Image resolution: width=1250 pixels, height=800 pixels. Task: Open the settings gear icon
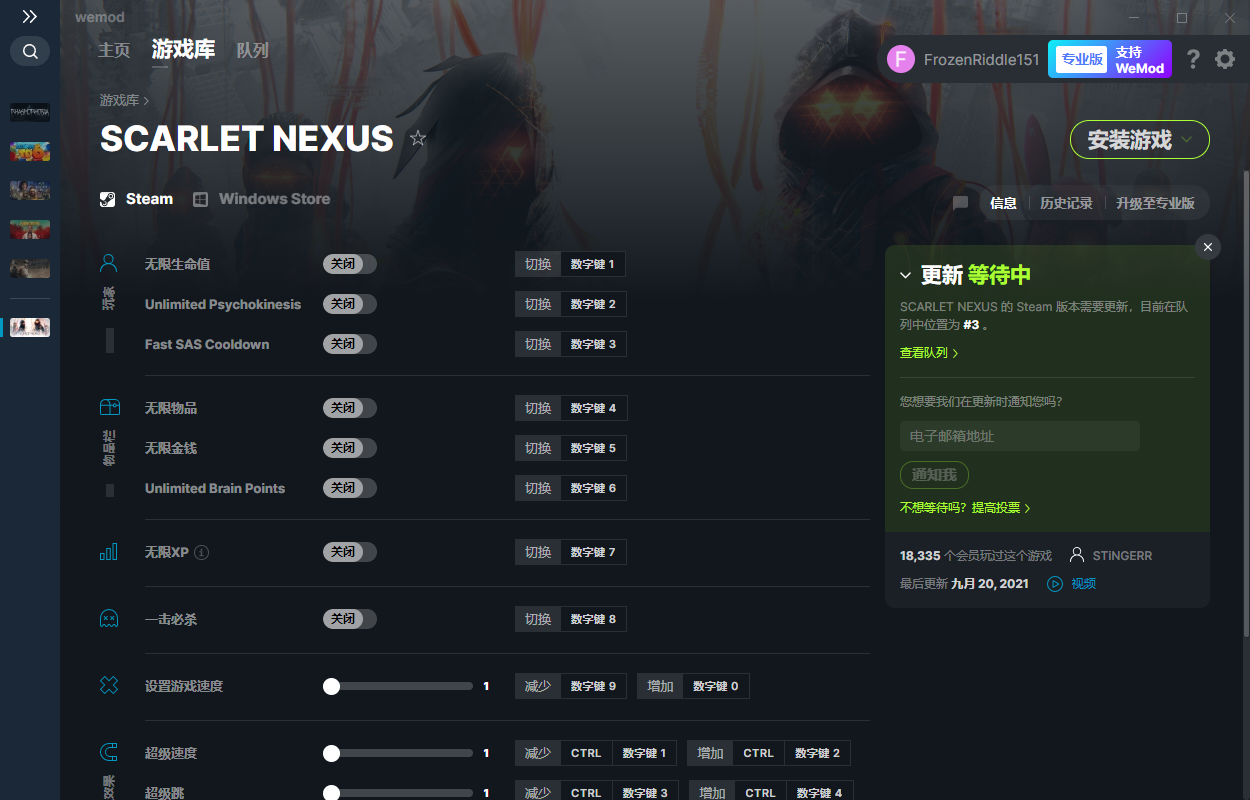[x=1225, y=59]
